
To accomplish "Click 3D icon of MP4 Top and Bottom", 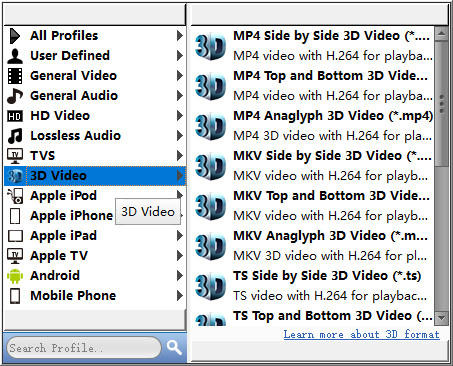I will click(x=211, y=86).
